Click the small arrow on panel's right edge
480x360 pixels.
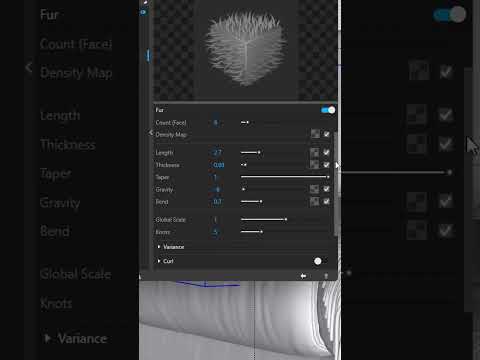337,165
